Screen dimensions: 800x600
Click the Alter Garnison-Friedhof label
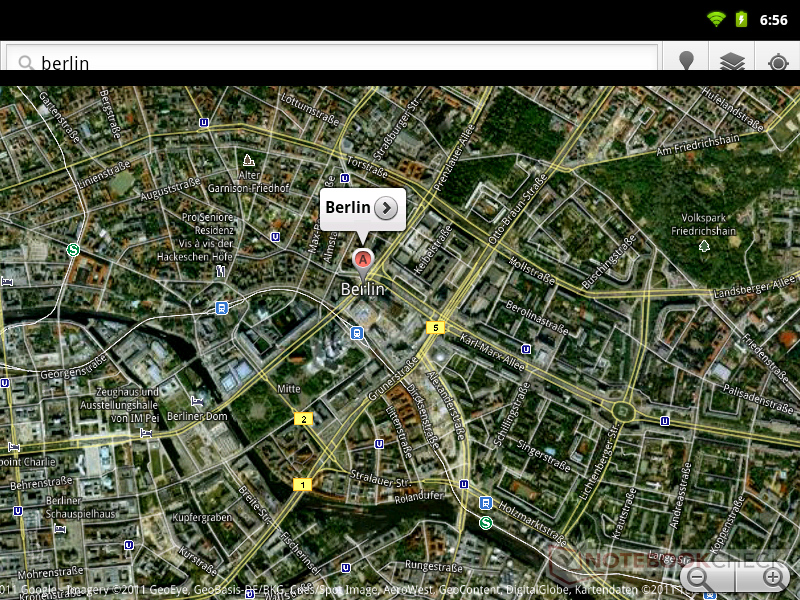click(248, 182)
